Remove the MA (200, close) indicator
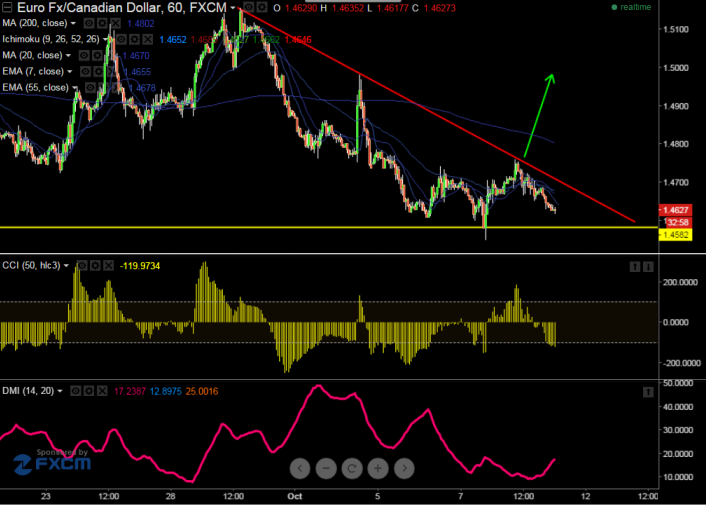The image size is (706, 505). [116, 23]
